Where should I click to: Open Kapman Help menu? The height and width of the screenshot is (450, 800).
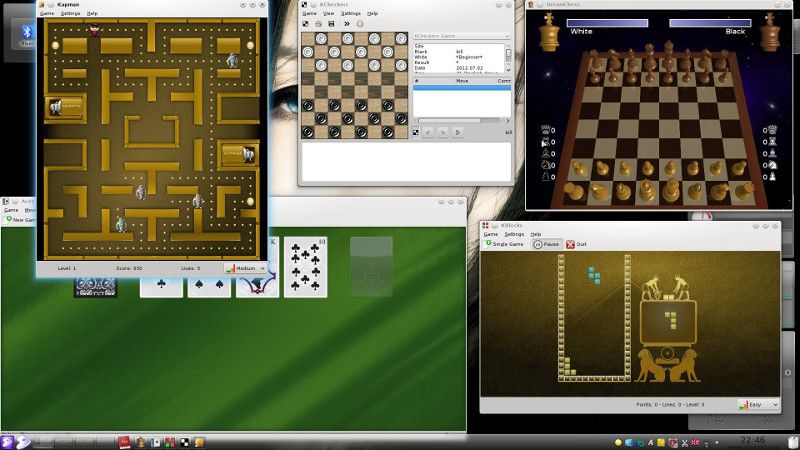[x=92, y=13]
